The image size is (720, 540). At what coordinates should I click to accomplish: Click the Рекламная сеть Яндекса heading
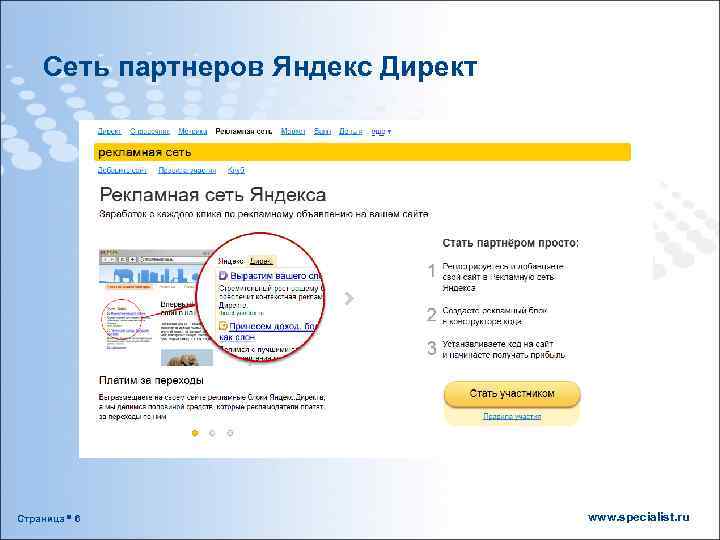click(x=213, y=195)
